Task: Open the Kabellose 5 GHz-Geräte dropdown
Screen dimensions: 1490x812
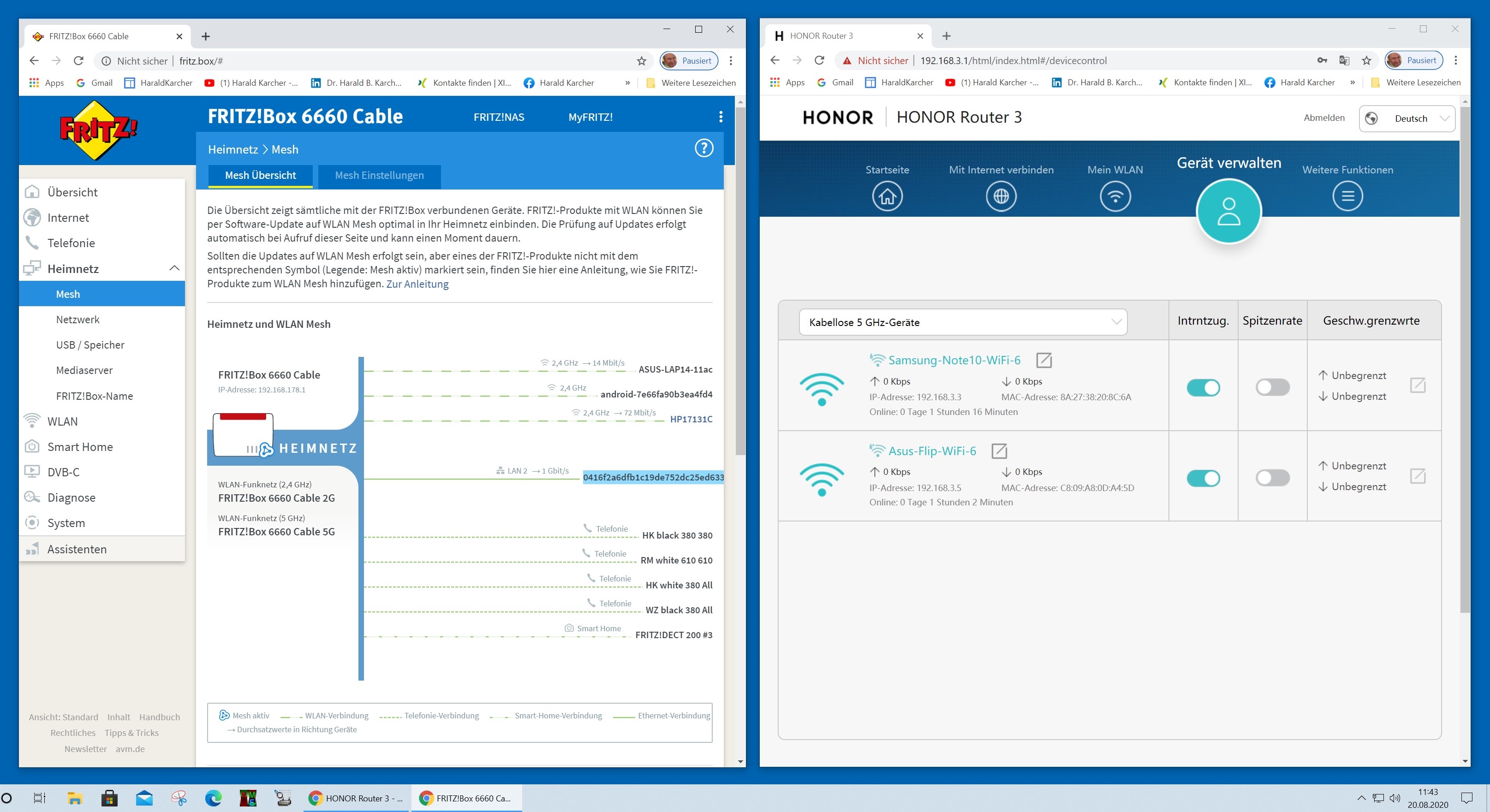Action: click(x=962, y=322)
